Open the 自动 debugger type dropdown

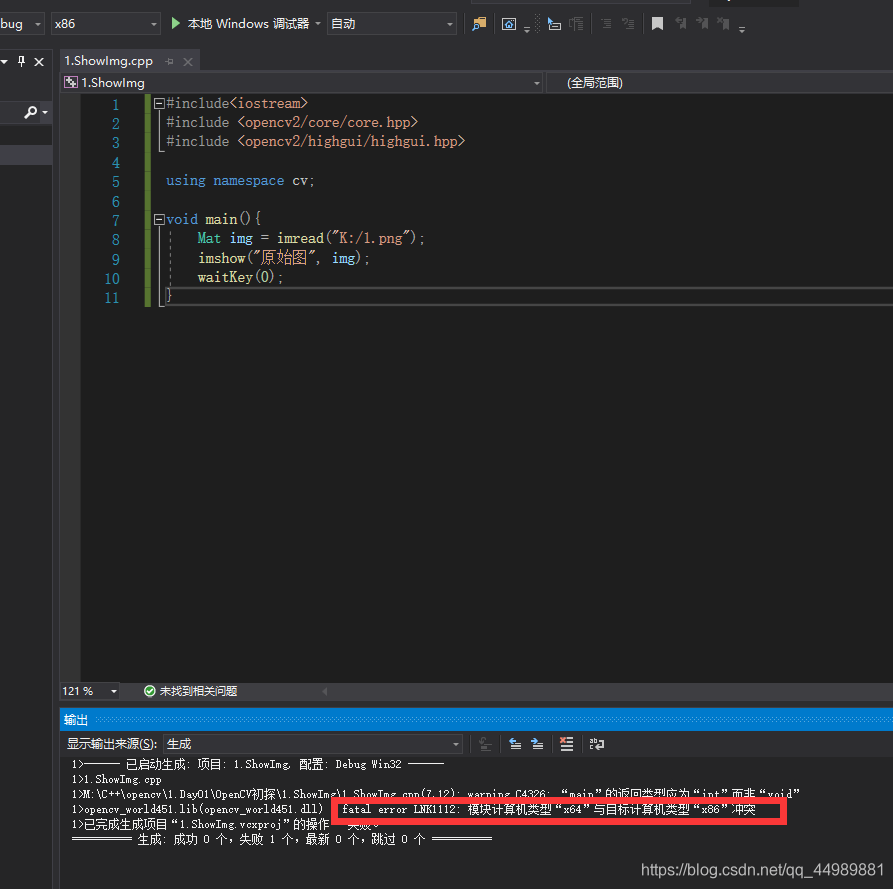point(392,24)
